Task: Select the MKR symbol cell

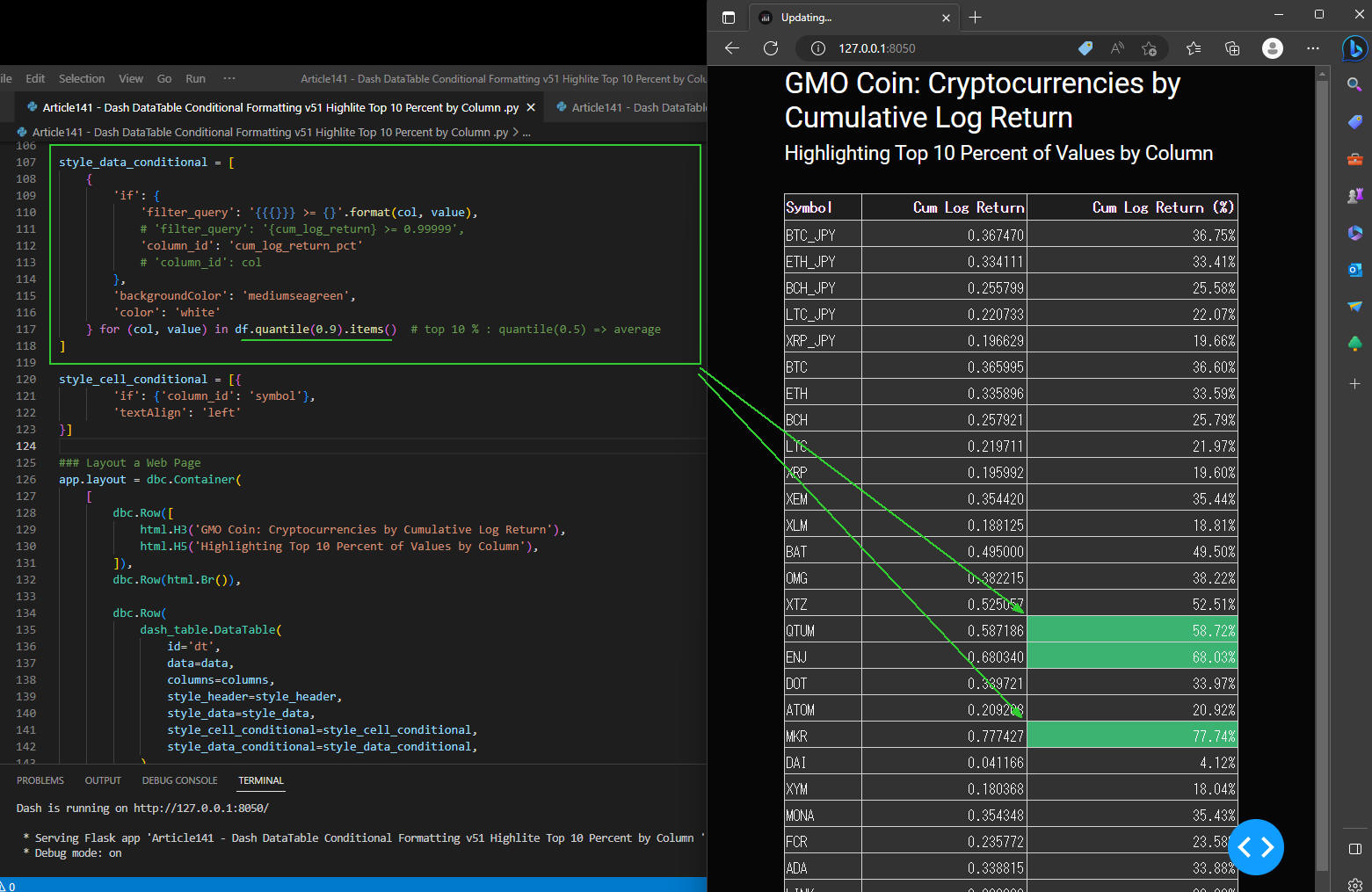Action: (823, 736)
